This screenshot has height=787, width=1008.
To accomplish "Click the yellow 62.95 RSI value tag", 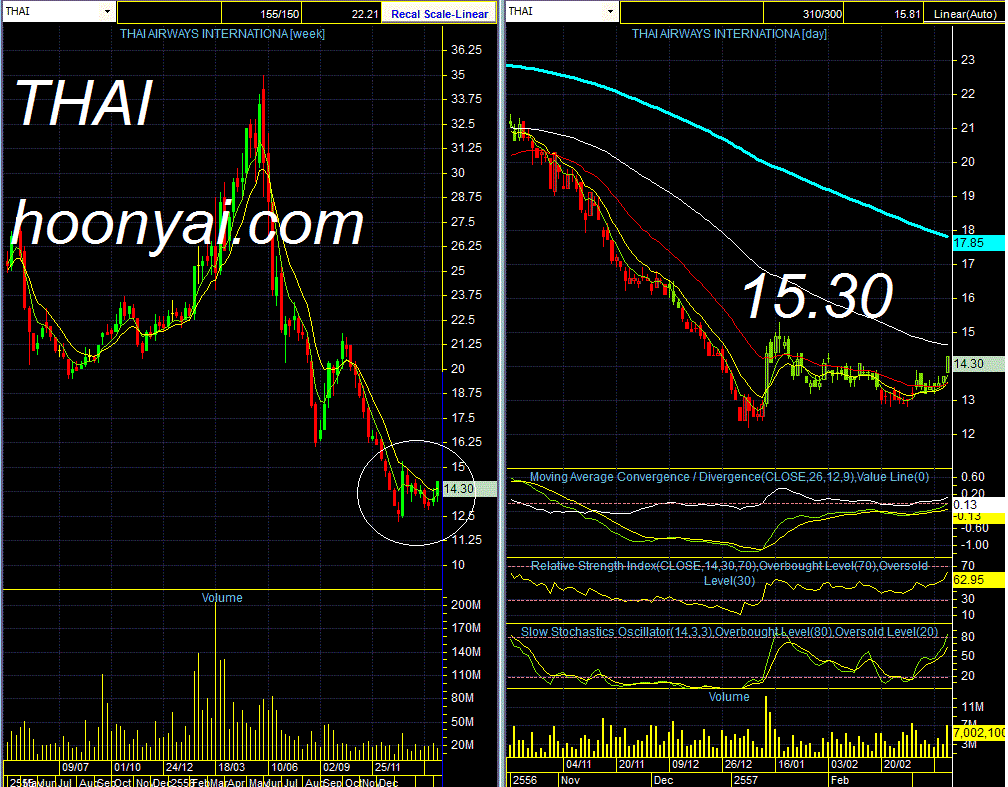I will point(978,580).
